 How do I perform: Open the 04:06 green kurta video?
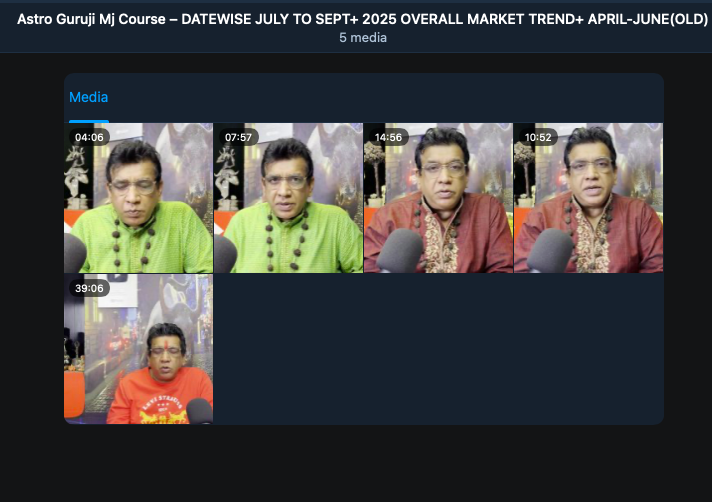pos(138,198)
